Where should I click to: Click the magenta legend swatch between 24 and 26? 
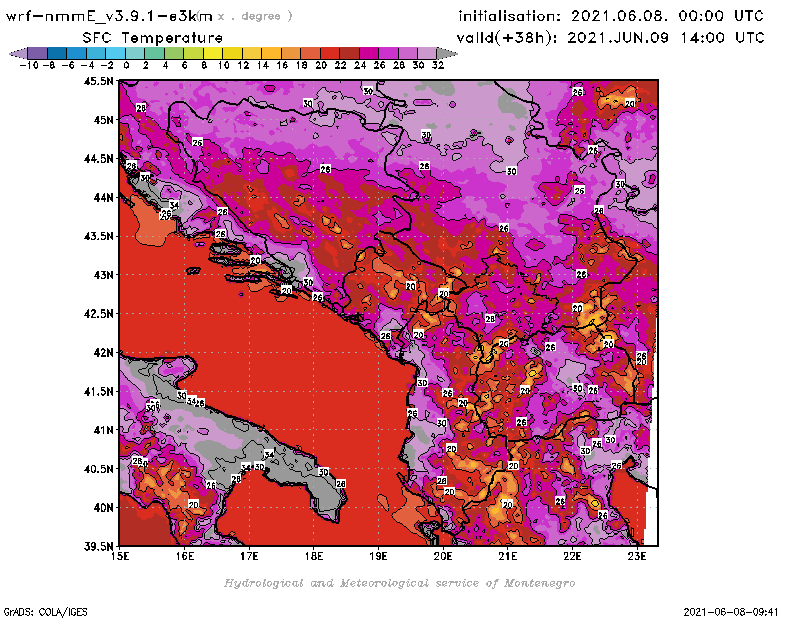368,53
